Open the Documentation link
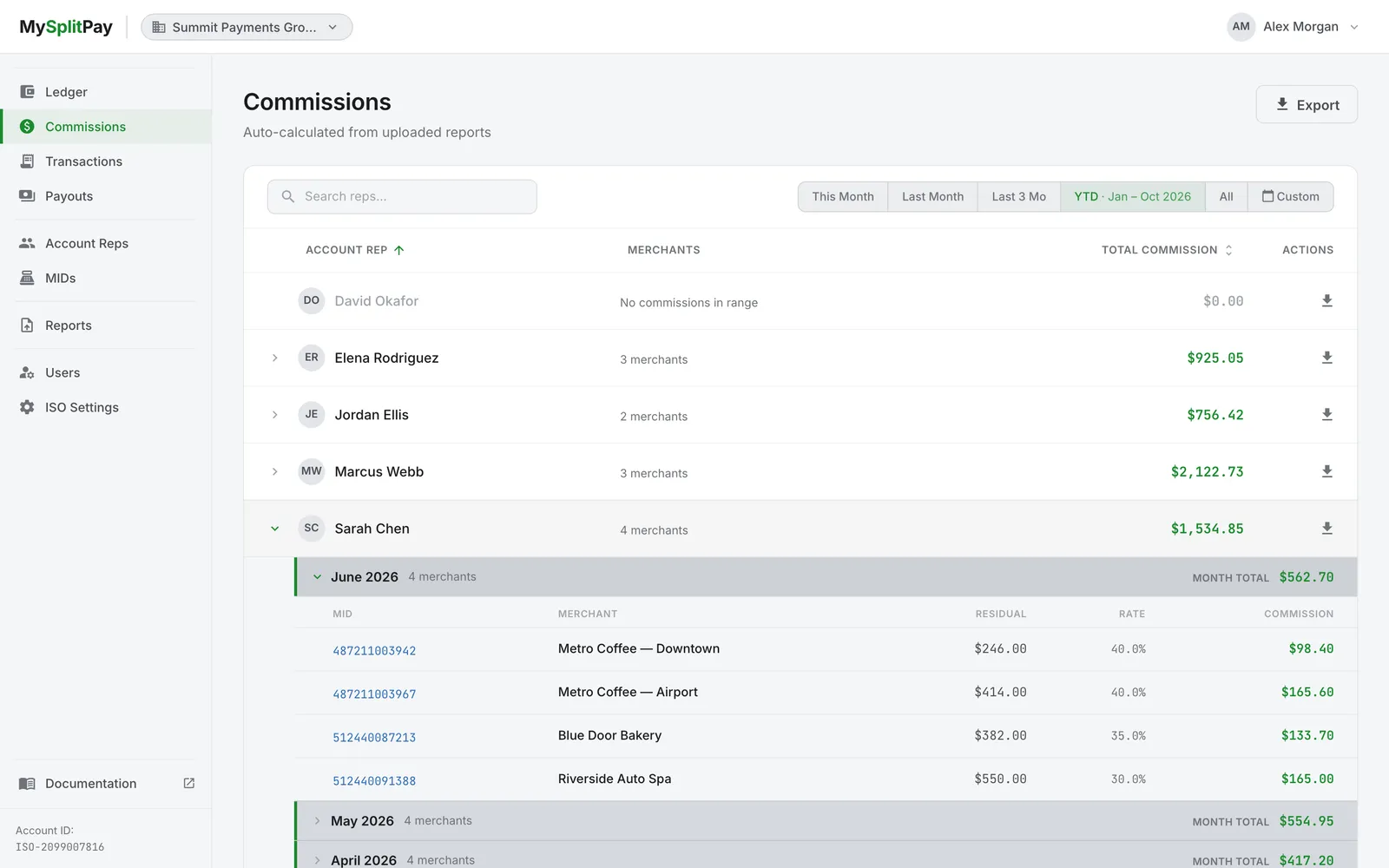 (106, 784)
